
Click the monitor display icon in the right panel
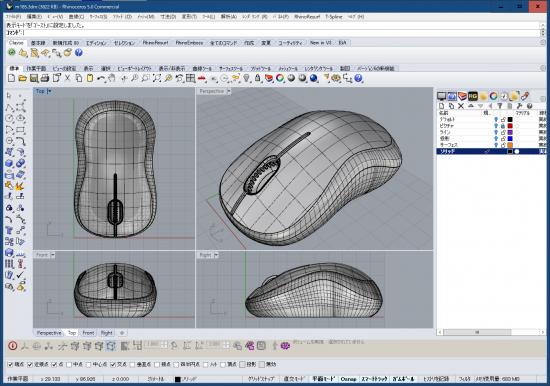click(441, 96)
